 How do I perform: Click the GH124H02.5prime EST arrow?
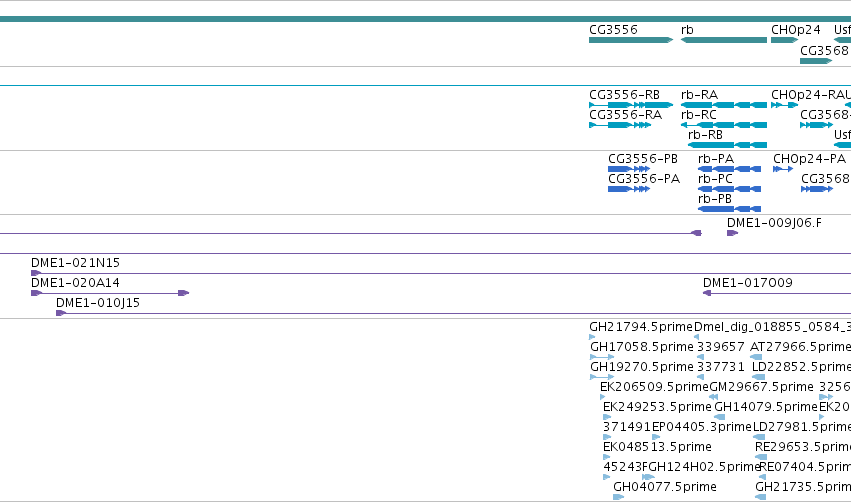tap(648, 477)
